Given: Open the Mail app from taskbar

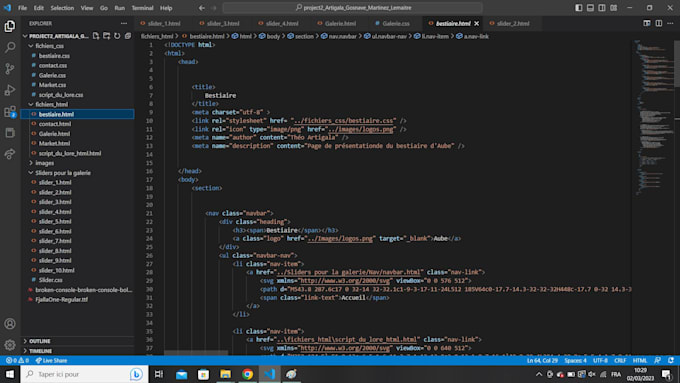Looking at the screenshot, I should pos(181,374).
